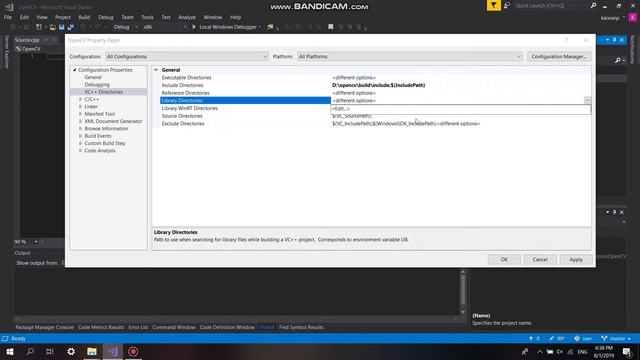Viewport: 640px width, 360px height.
Task: Open Task View on the taskbar
Action: click(50, 351)
